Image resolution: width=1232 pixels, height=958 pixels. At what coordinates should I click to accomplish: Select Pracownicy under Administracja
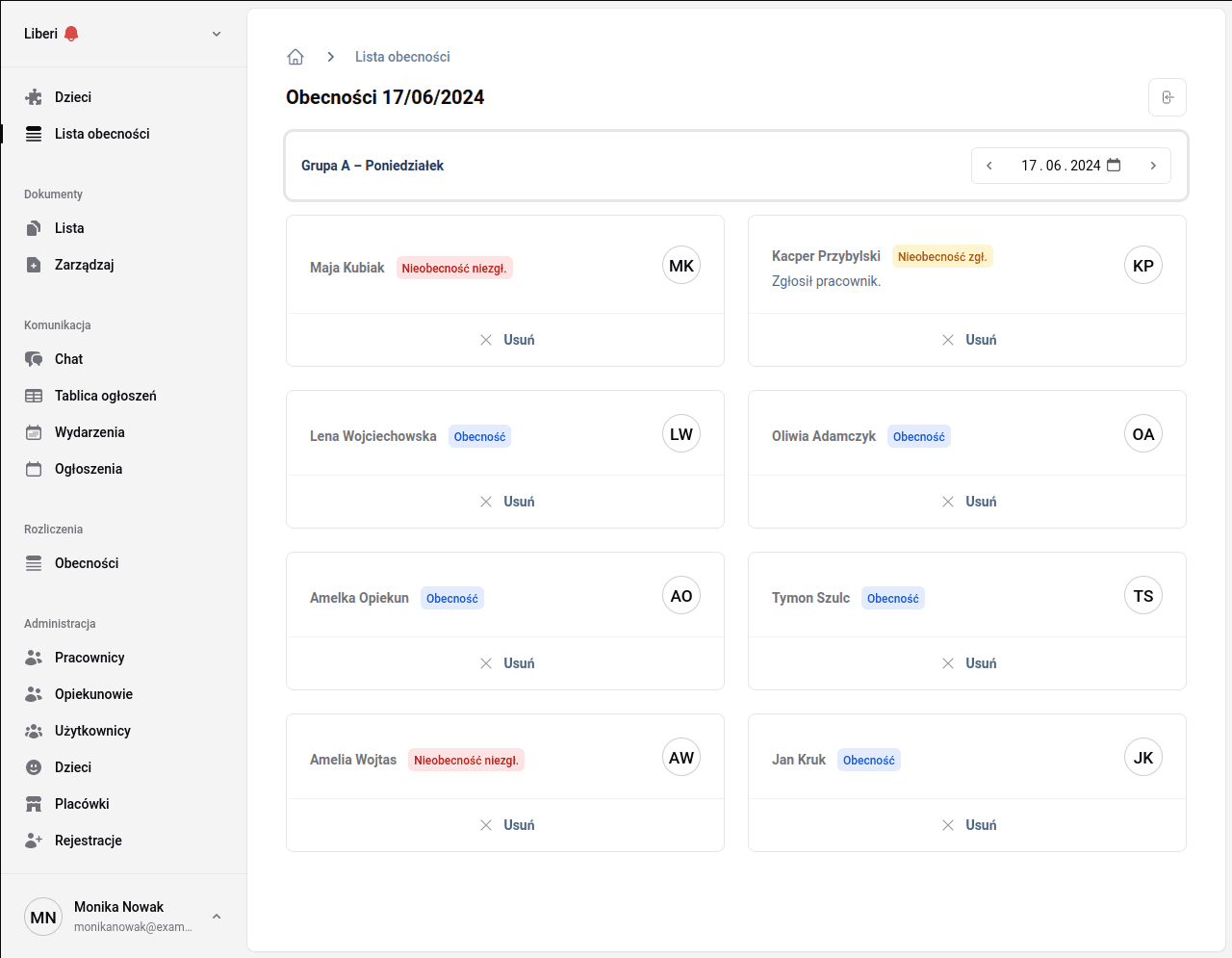(90, 658)
